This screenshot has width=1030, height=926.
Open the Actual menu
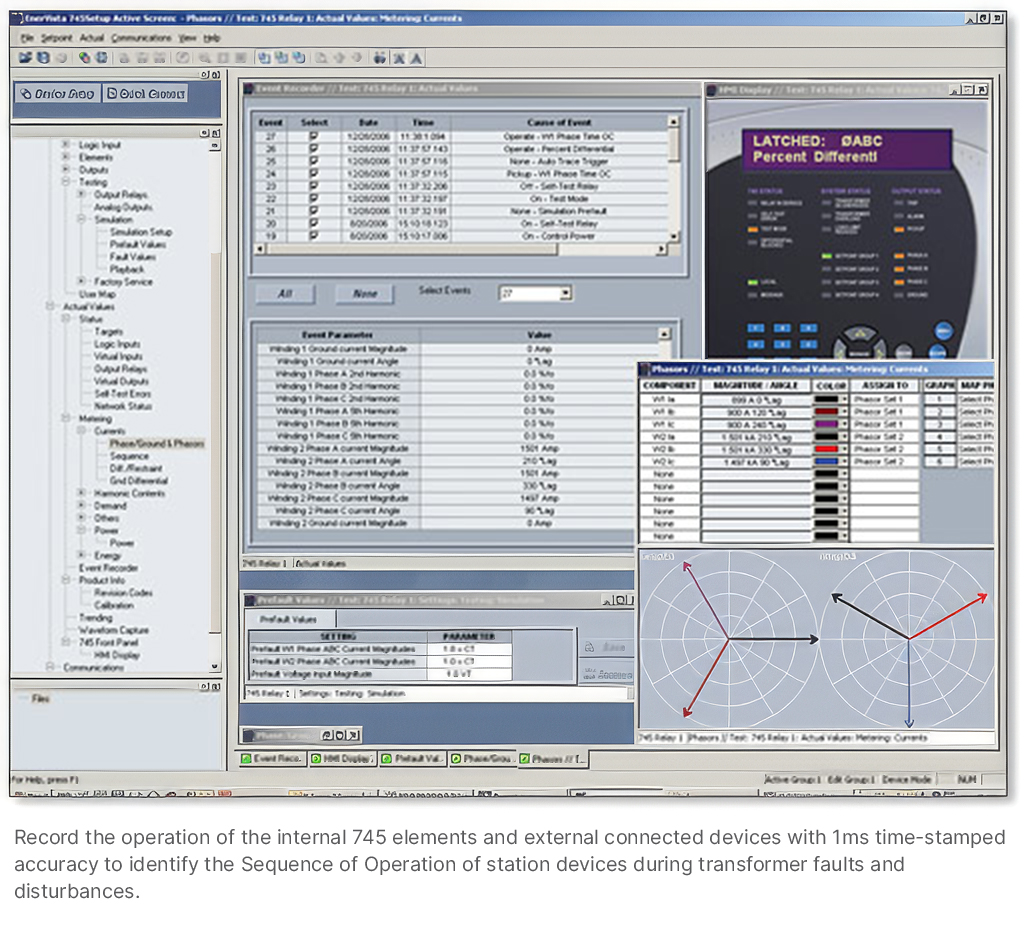pos(92,38)
